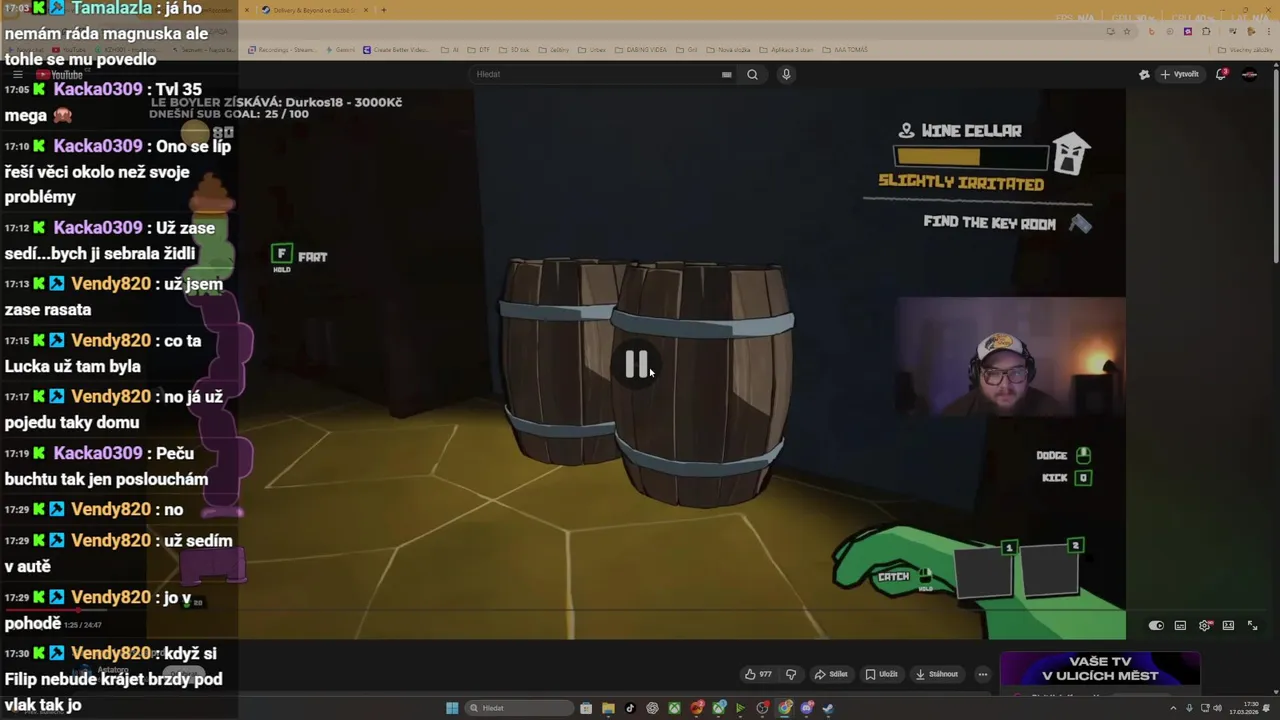Pause the video using the center pause button

[636, 365]
